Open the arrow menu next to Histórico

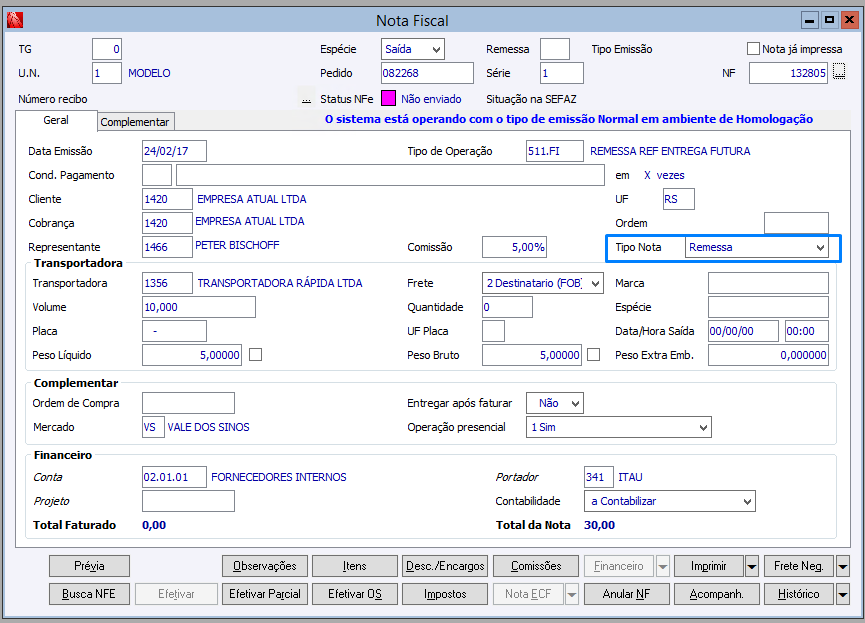tap(842, 594)
